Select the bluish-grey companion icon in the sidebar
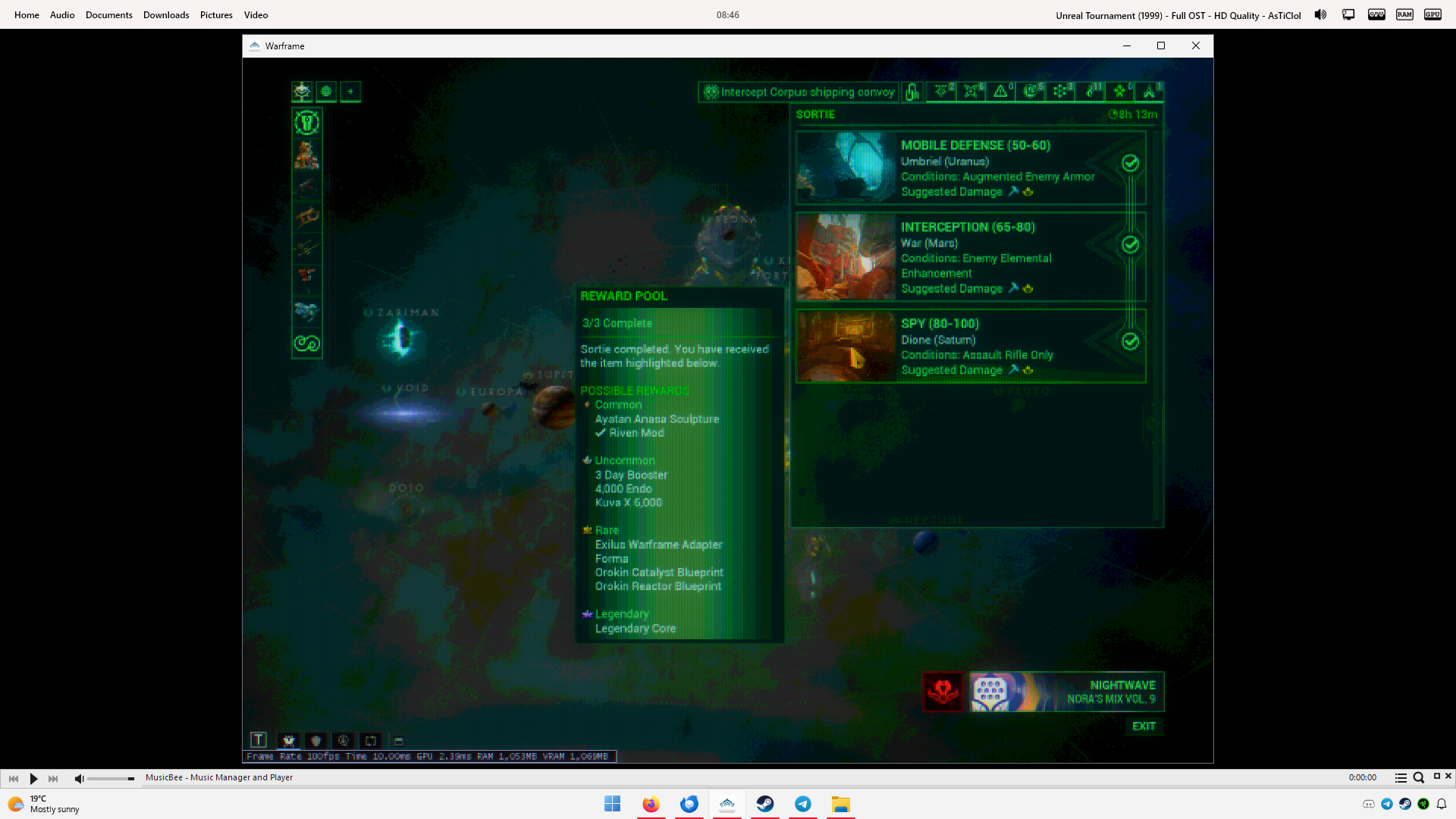 (307, 311)
